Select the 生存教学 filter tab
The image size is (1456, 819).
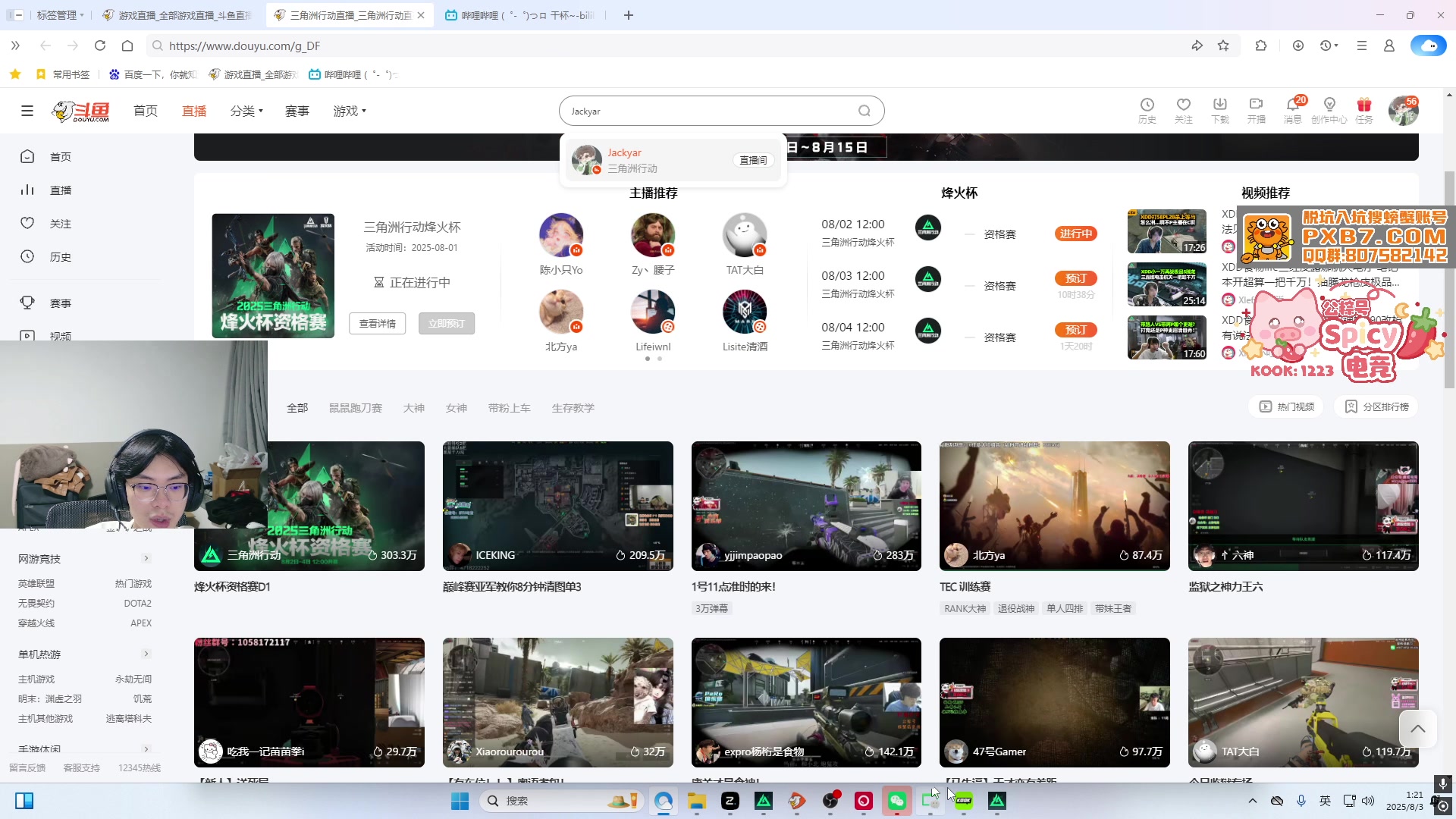coord(573,408)
